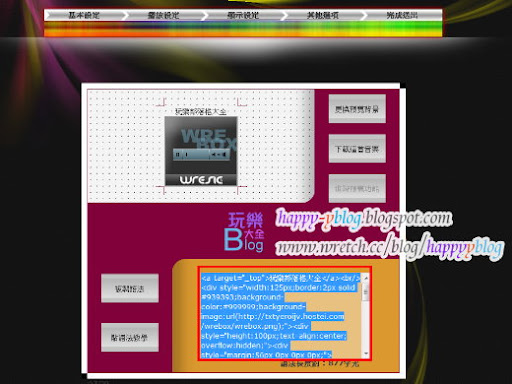Screen dimensions: 512x384
Task: Click the 玩樂Blog大全 logo
Action: pyautogui.click(x=244, y=232)
